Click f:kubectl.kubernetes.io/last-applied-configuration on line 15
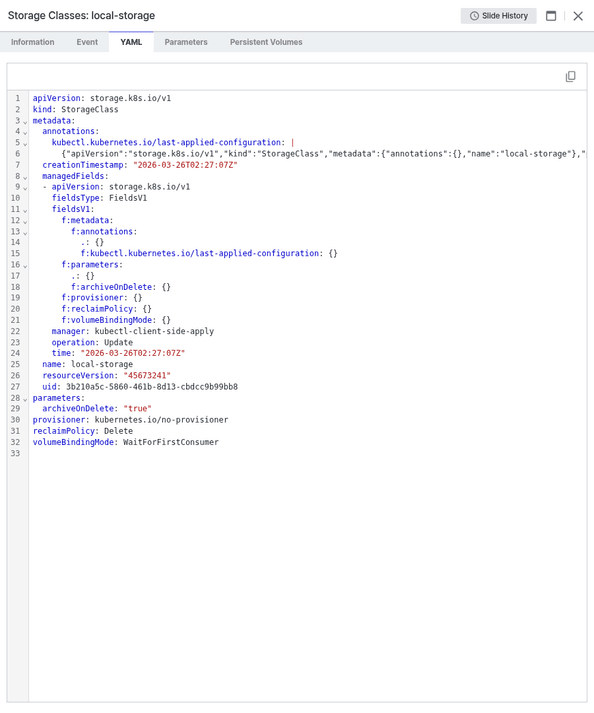 pyautogui.click(x=202, y=253)
